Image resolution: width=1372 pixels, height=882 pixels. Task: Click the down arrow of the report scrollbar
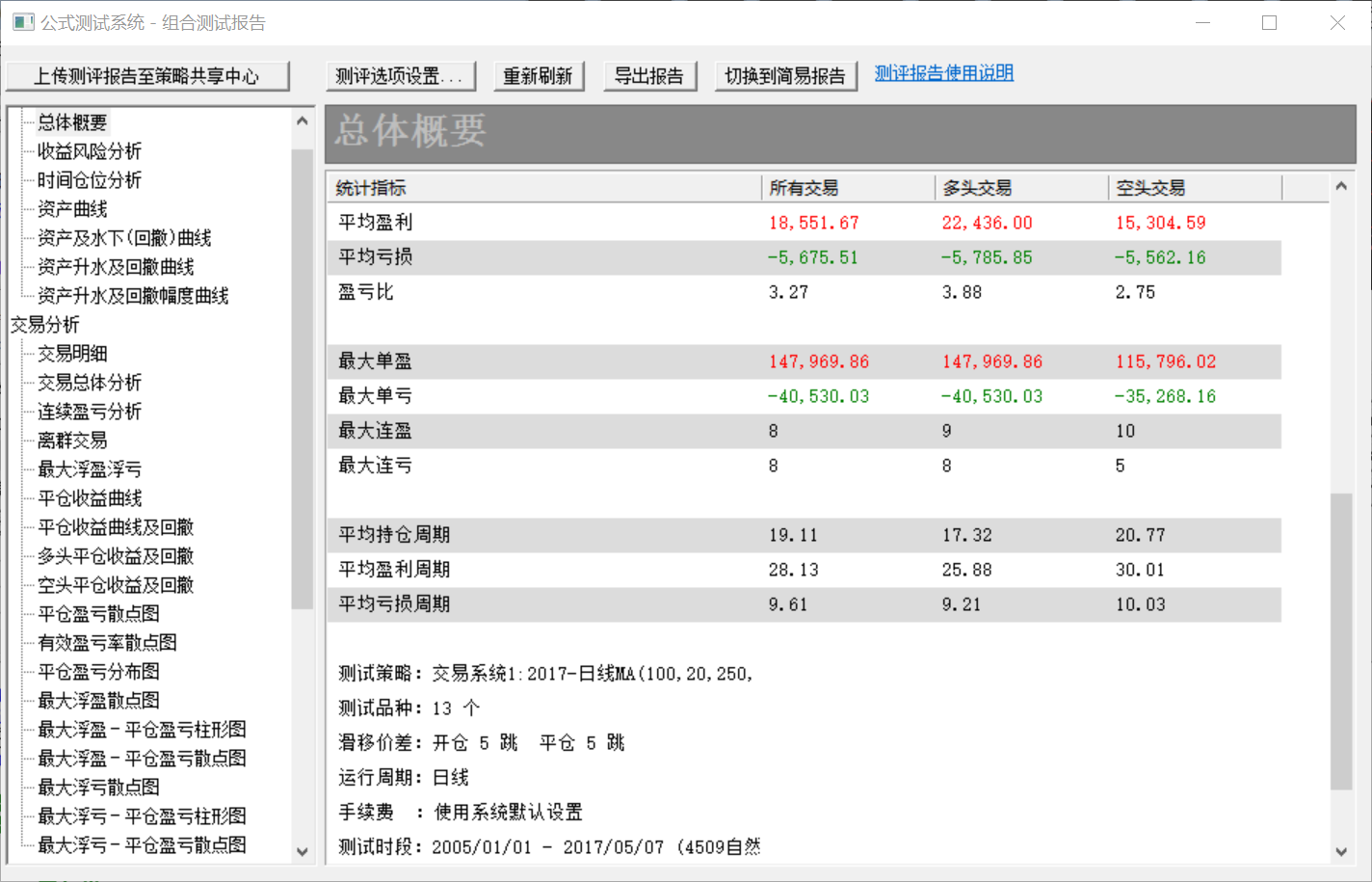pos(1341,851)
